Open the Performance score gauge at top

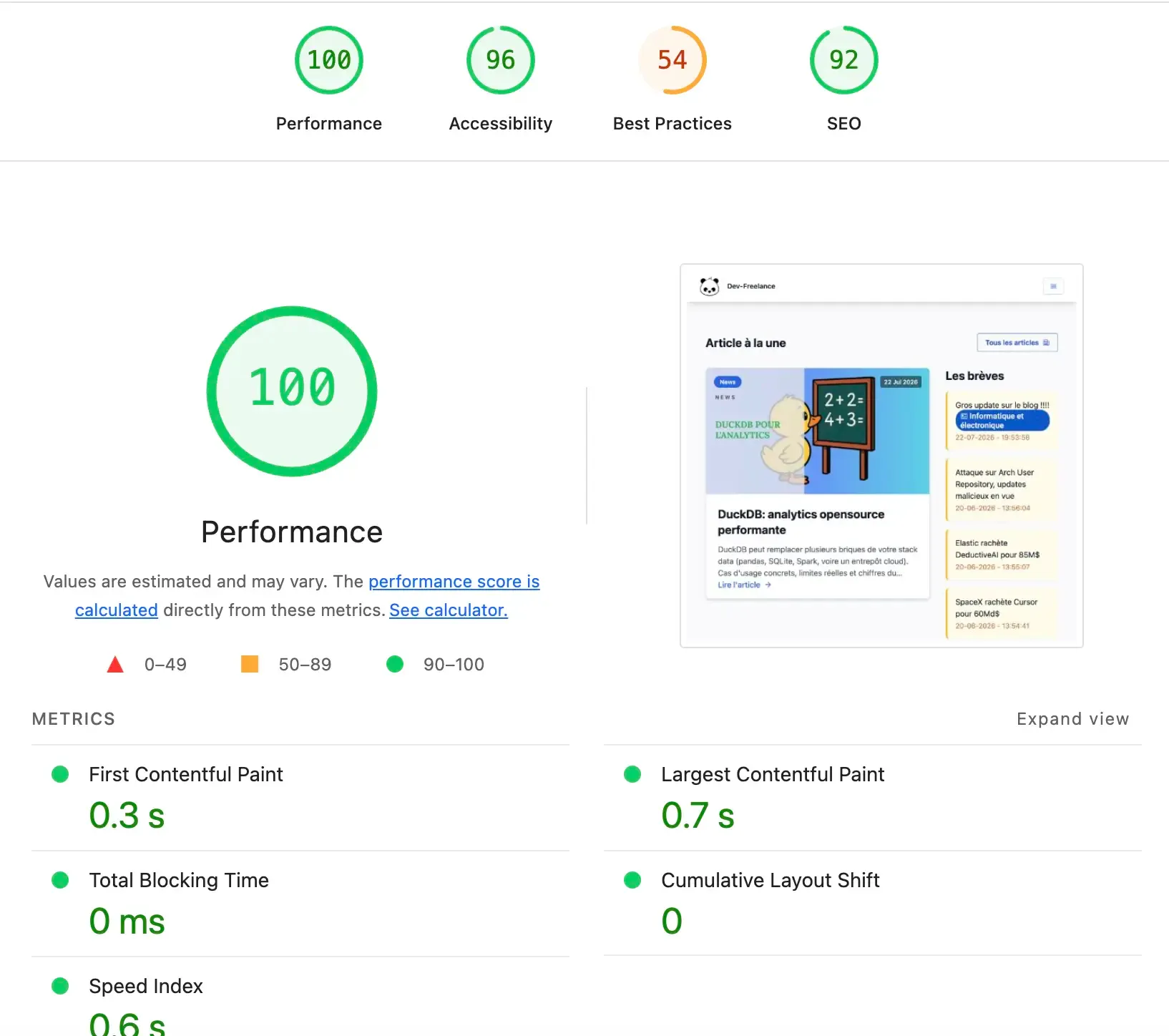(329, 60)
